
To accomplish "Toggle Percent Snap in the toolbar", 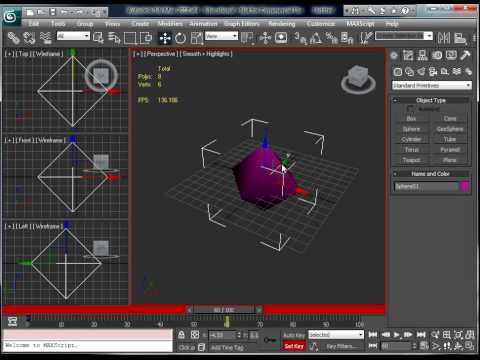I will [331, 38].
